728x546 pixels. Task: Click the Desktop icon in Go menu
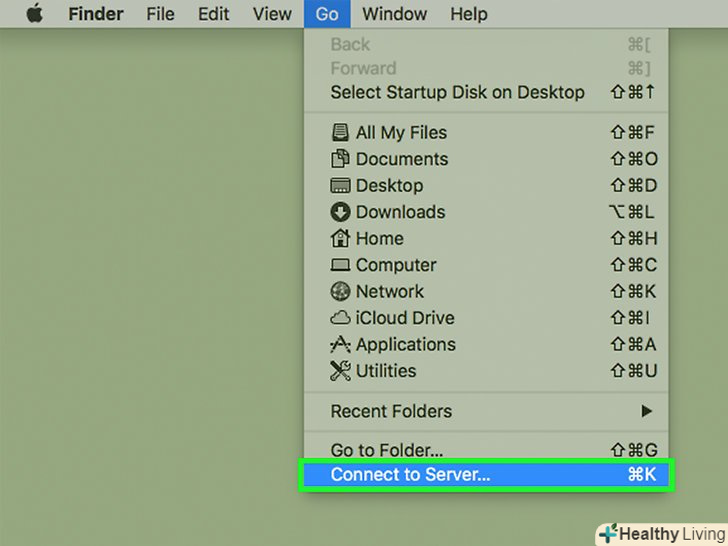[340, 186]
